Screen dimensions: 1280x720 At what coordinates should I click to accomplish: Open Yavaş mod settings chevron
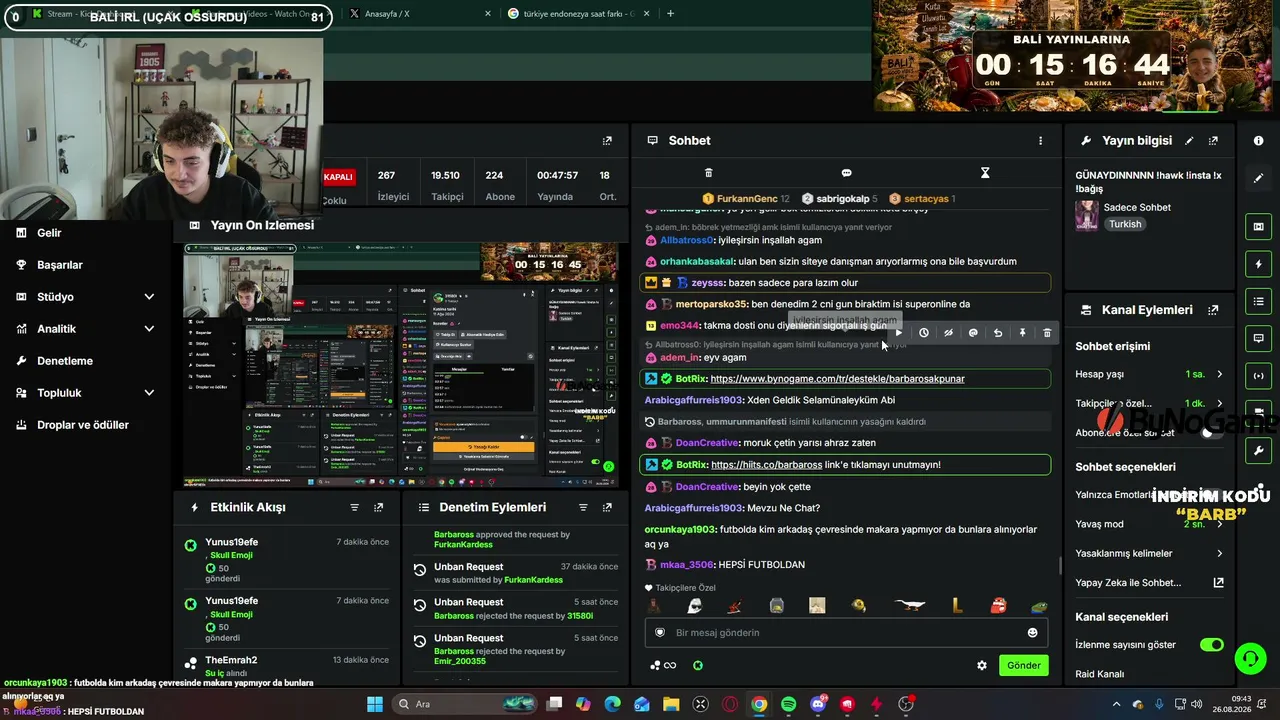click(1219, 524)
